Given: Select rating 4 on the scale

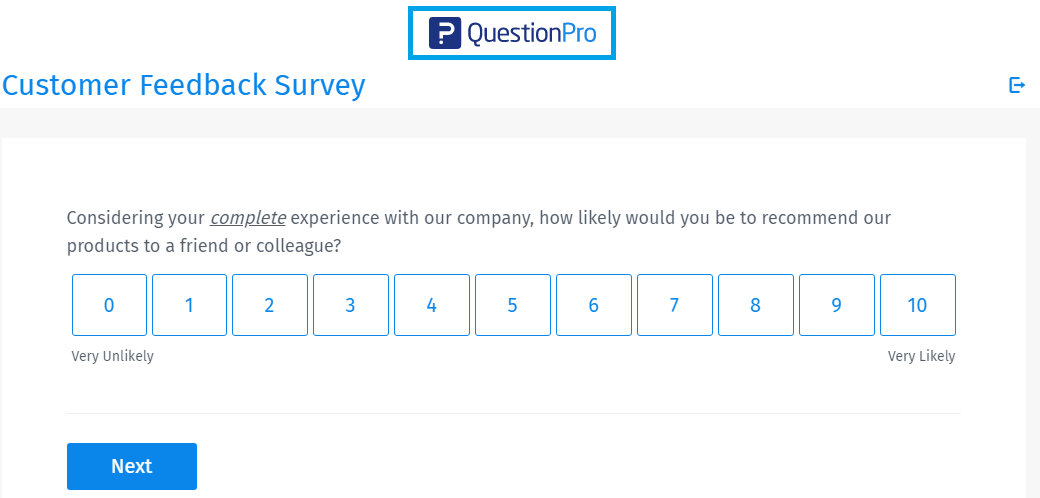Looking at the screenshot, I should click(432, 305).
